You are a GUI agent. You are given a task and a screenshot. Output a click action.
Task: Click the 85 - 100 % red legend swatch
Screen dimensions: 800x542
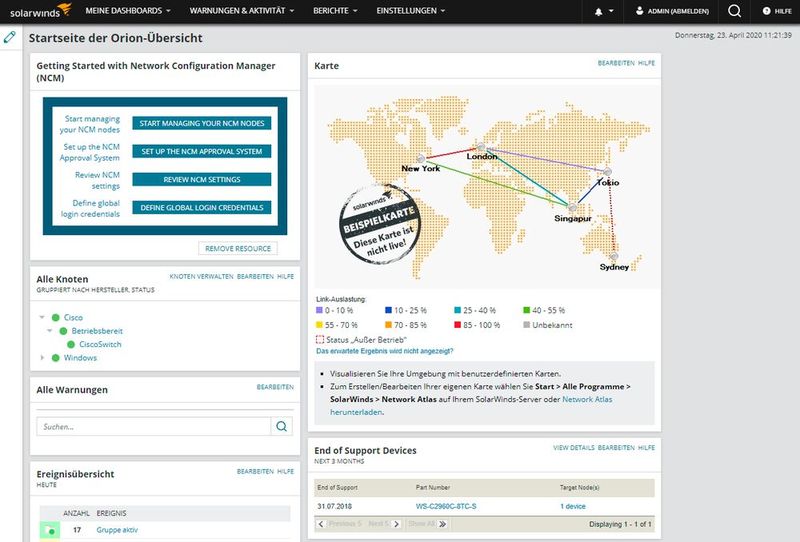pyautogui.click(x=458, y=325)
